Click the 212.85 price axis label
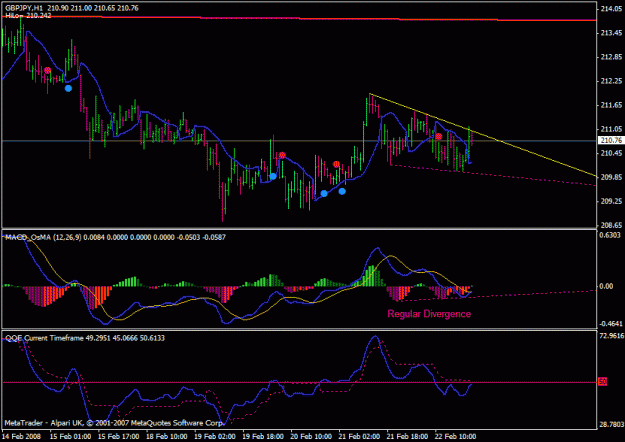 [611, 57]
